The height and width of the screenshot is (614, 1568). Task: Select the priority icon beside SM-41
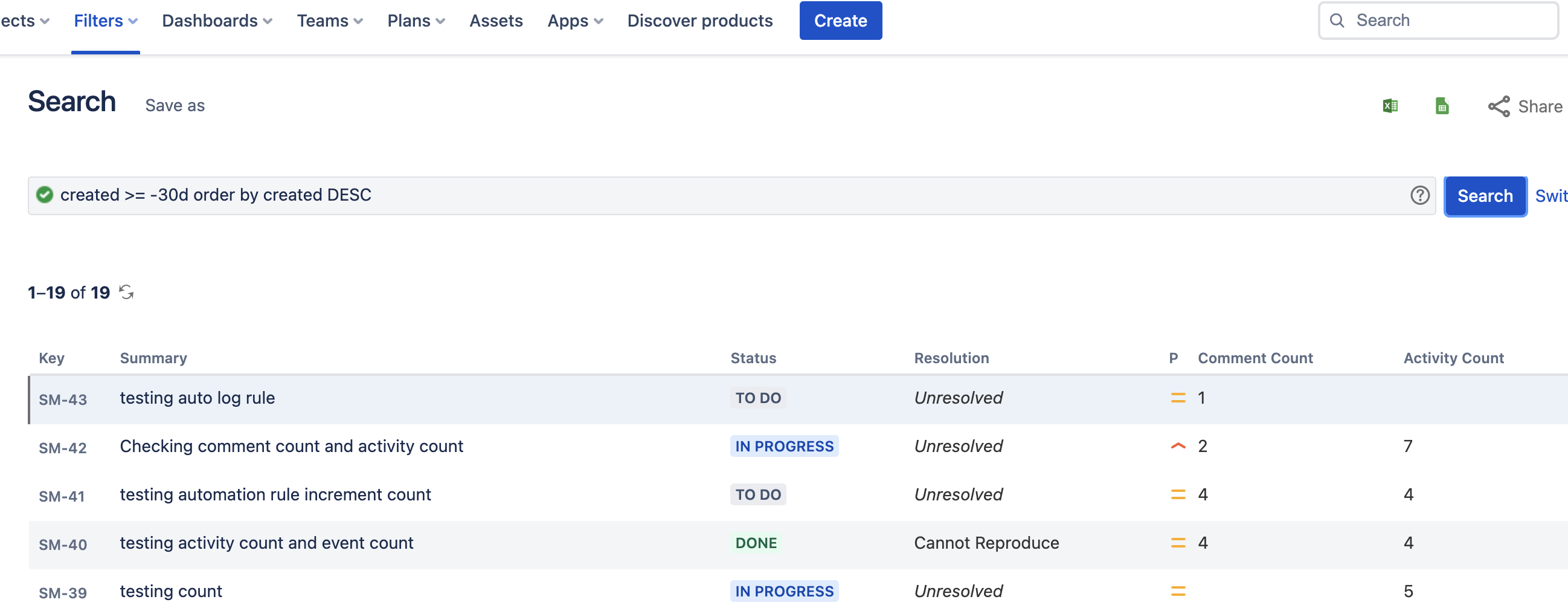click(1178, 494)
